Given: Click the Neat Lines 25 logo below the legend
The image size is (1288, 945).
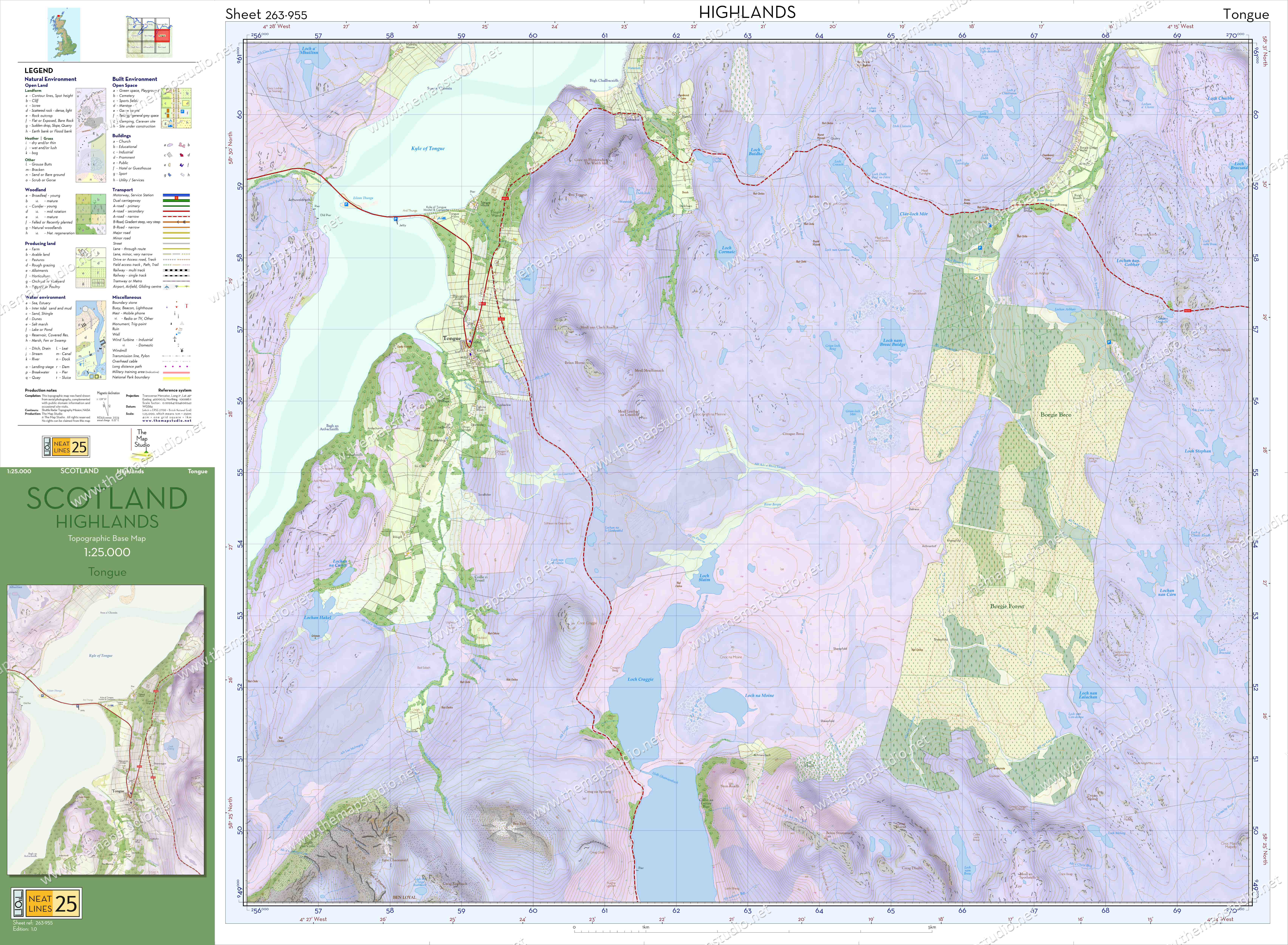Looking at the screenshot, I should point(66,447).
